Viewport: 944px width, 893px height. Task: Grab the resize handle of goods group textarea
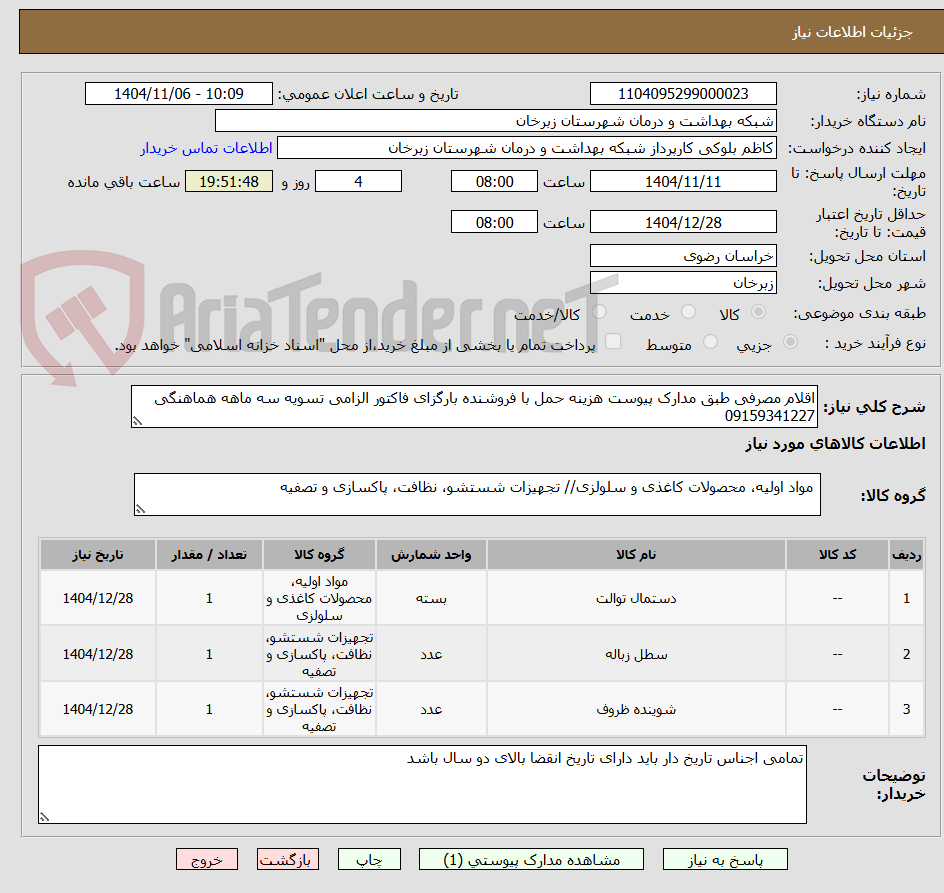pyautogui.click(x=140, y=509)
